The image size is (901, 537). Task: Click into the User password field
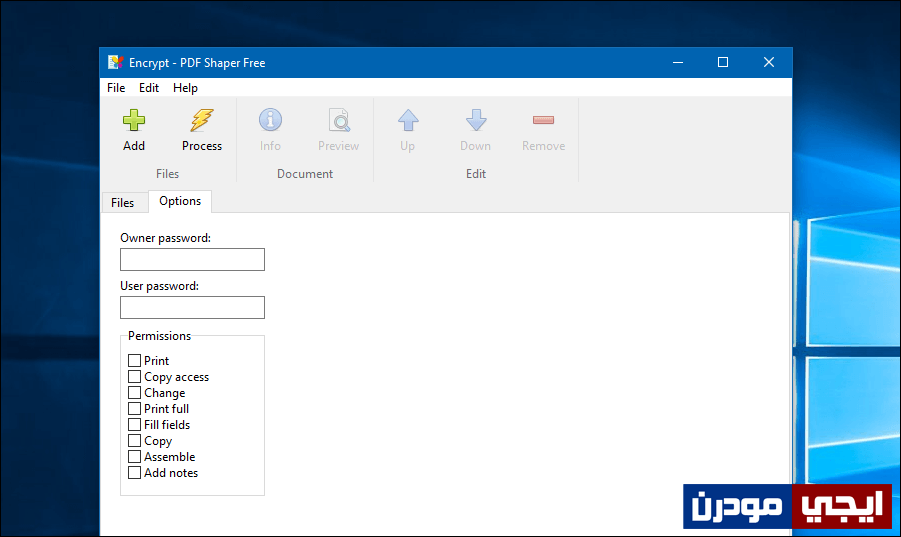(192, 308)
